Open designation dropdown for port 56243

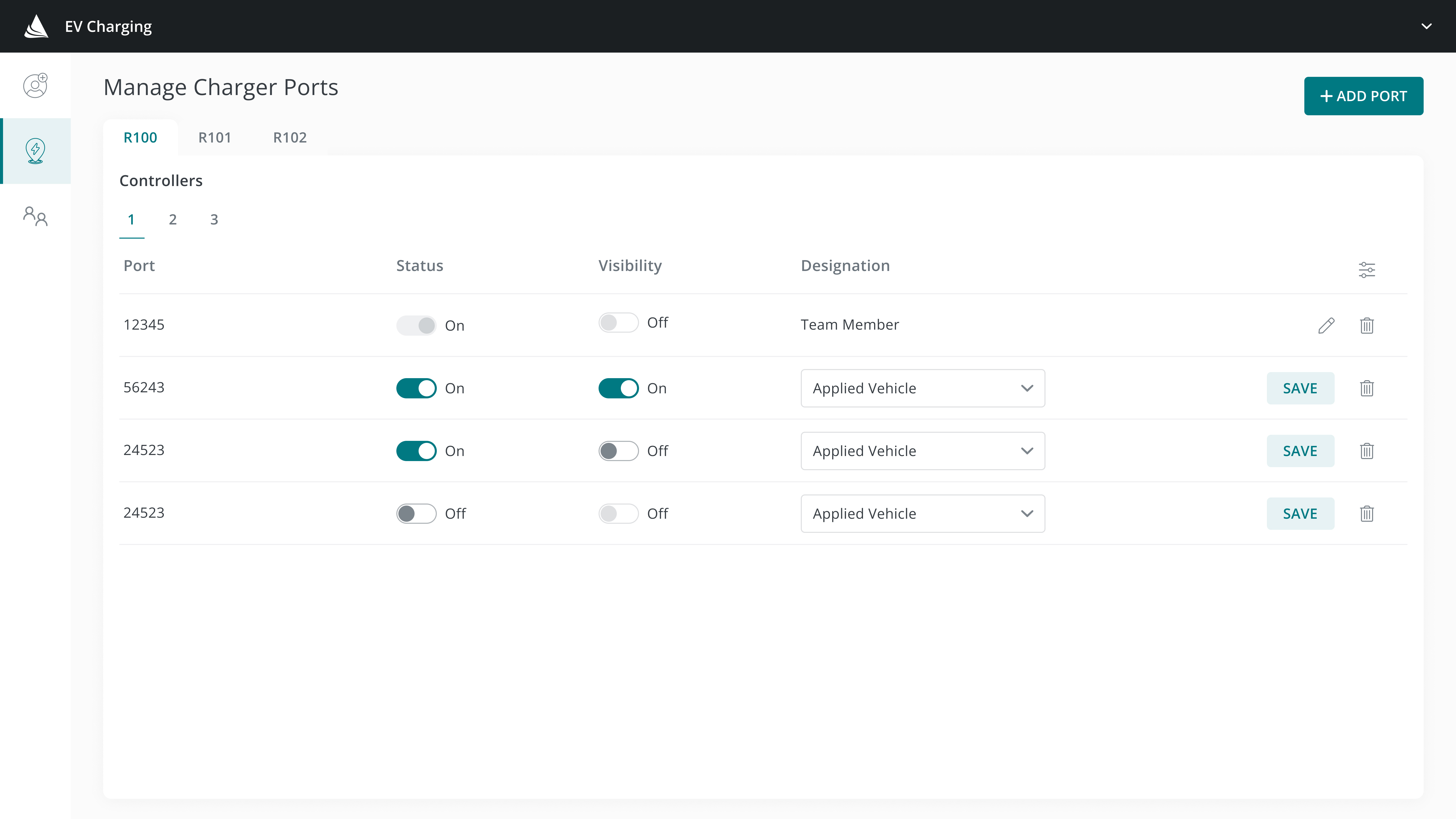click(x=922, y=388)
